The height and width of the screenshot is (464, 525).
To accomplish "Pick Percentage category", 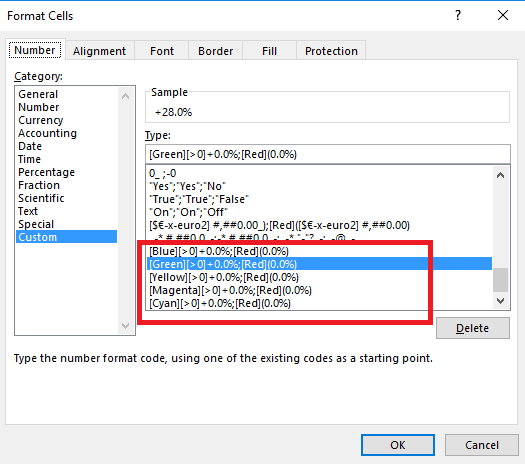I will pos(67,172).
